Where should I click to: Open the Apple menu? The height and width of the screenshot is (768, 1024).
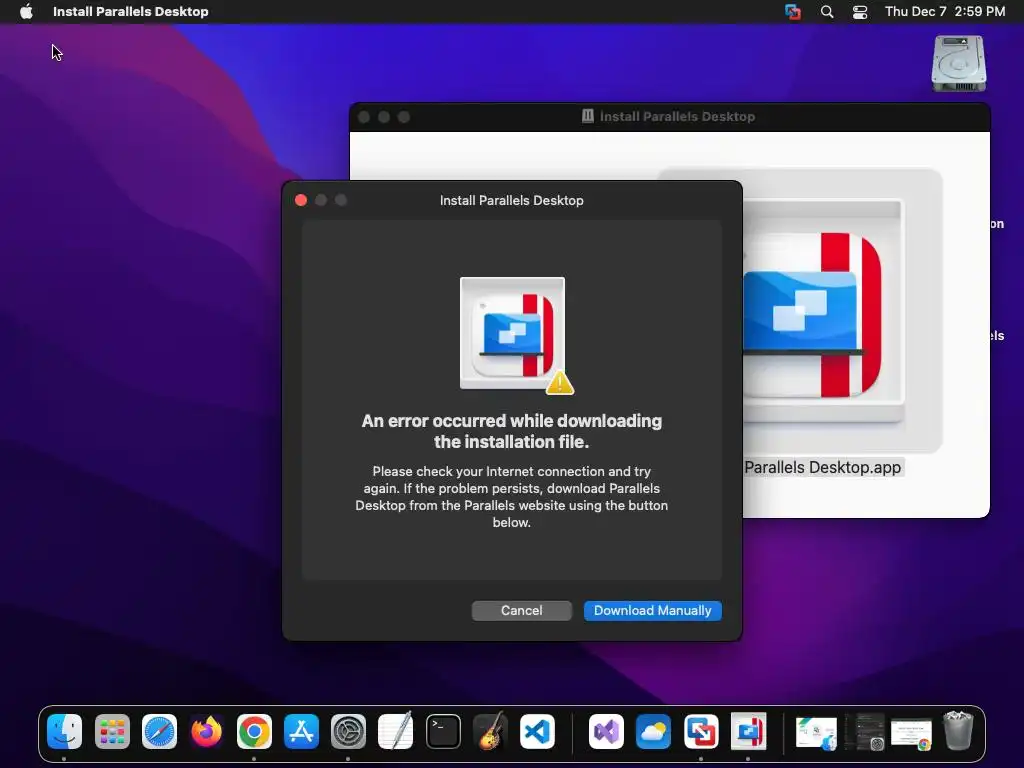pos(26,11)
